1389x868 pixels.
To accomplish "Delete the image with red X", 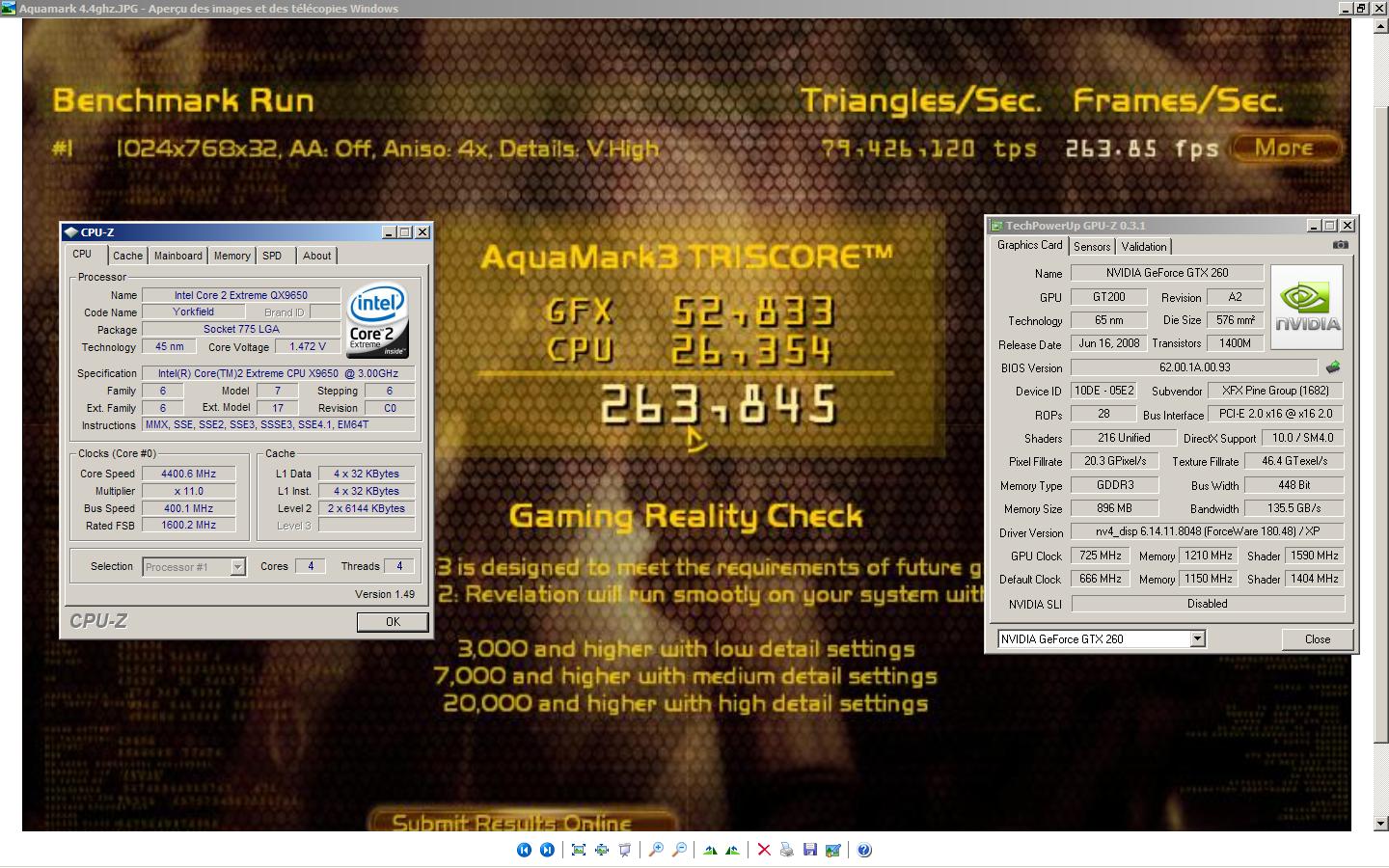I will tap(764, 850).
